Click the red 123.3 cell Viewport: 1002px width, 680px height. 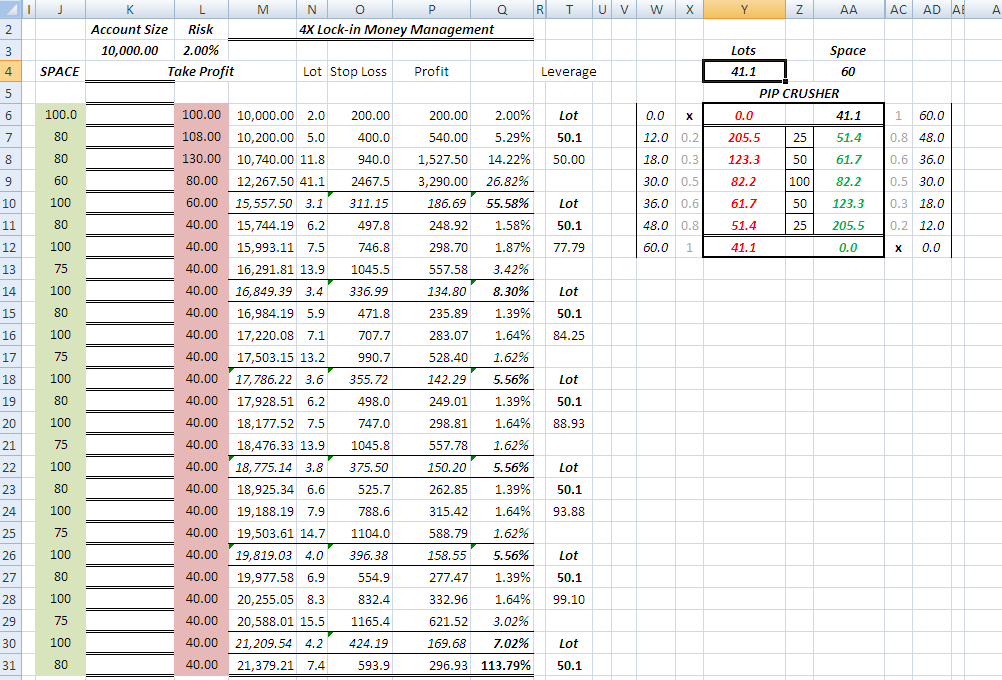[744, 159]
